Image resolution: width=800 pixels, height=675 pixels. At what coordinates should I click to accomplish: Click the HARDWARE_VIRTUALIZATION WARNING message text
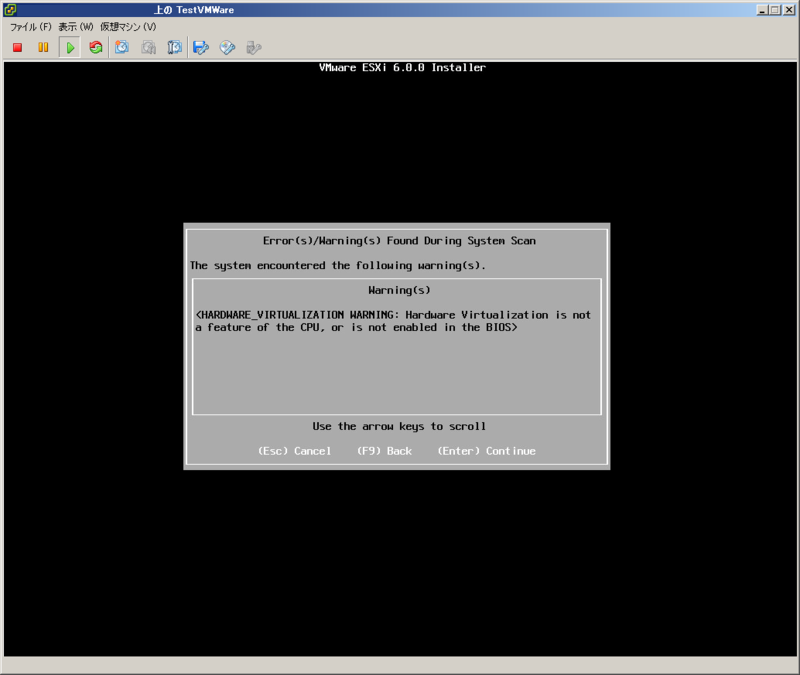click(x=393, y=321)
